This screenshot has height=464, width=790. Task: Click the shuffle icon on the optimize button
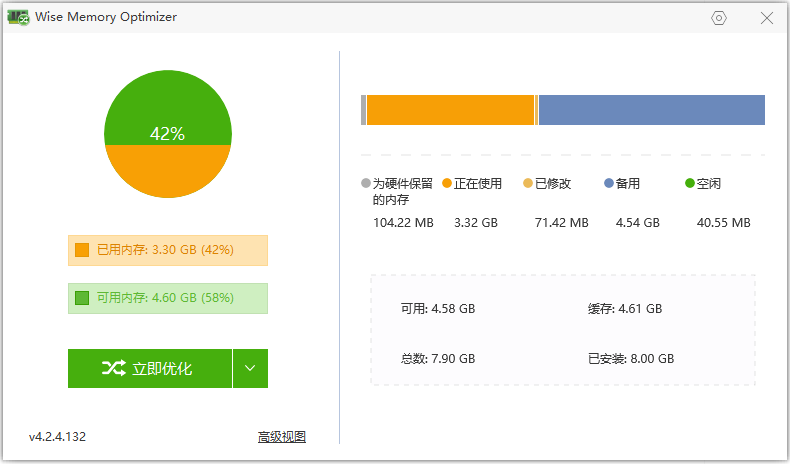click(x=113, y=368)
